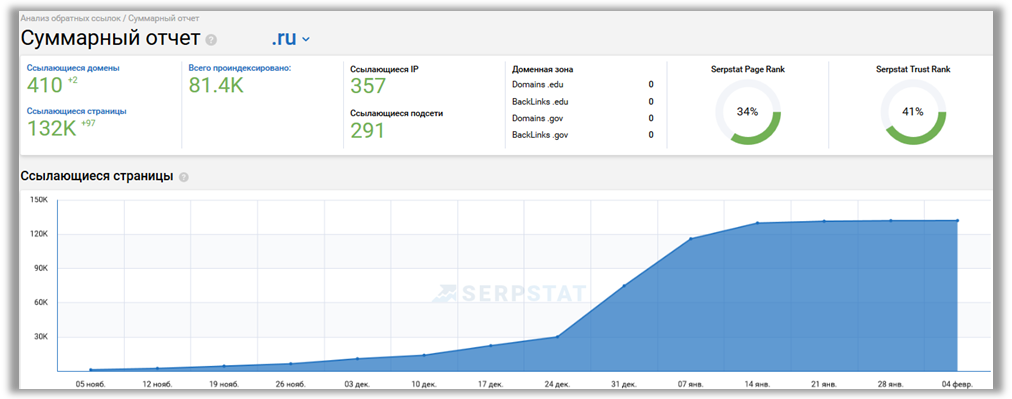Open the help icon beside Суммарный отчет
The width and height of the screenshot is (1012, 399).
click(x=211, y=40)
